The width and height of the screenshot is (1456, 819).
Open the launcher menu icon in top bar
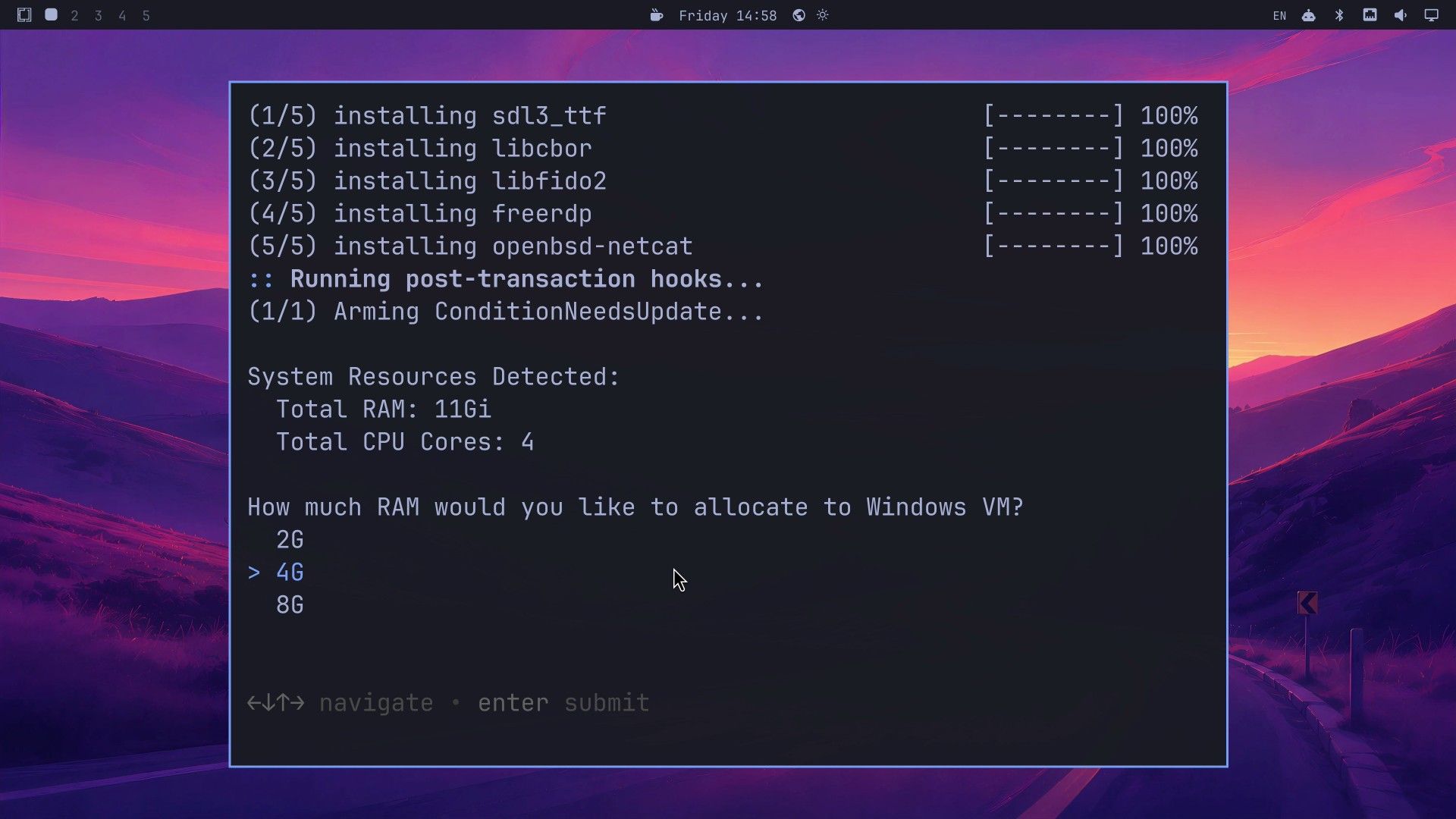24,15
